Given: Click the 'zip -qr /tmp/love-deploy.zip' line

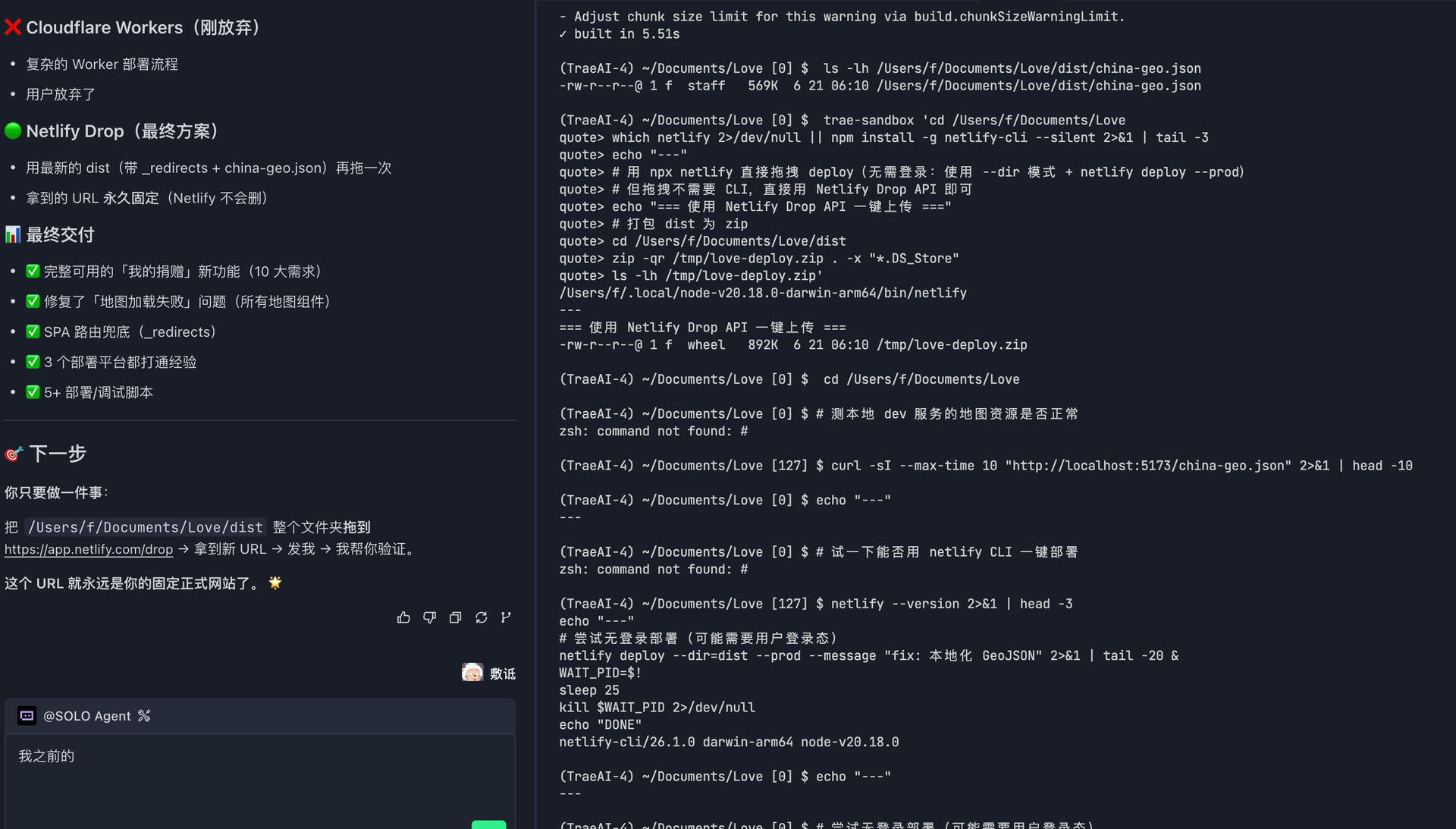Looking at the screenshot, I should click(759, 259).
